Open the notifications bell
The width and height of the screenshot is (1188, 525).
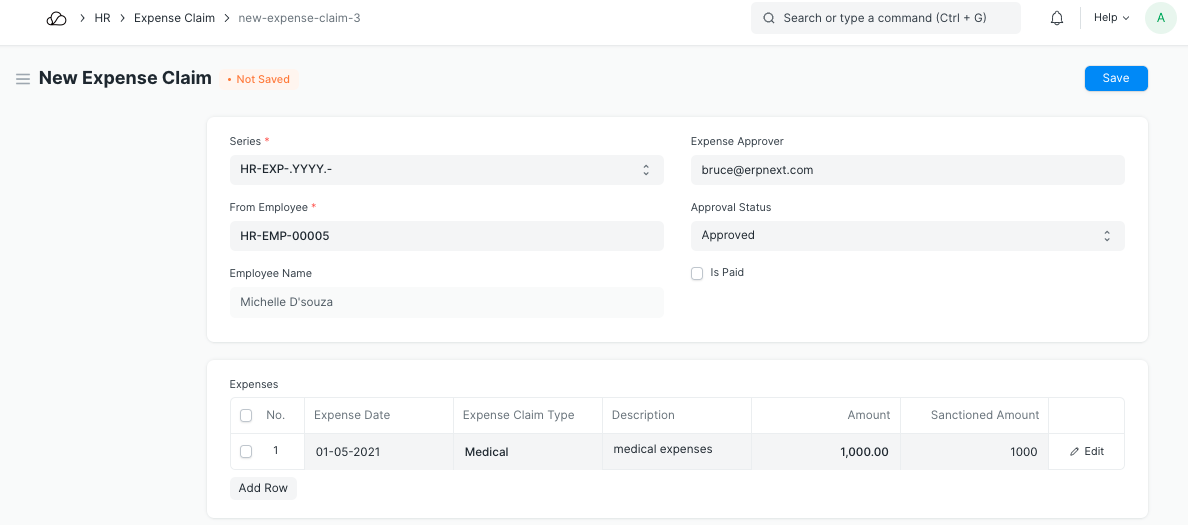(x=1057, y=18)
